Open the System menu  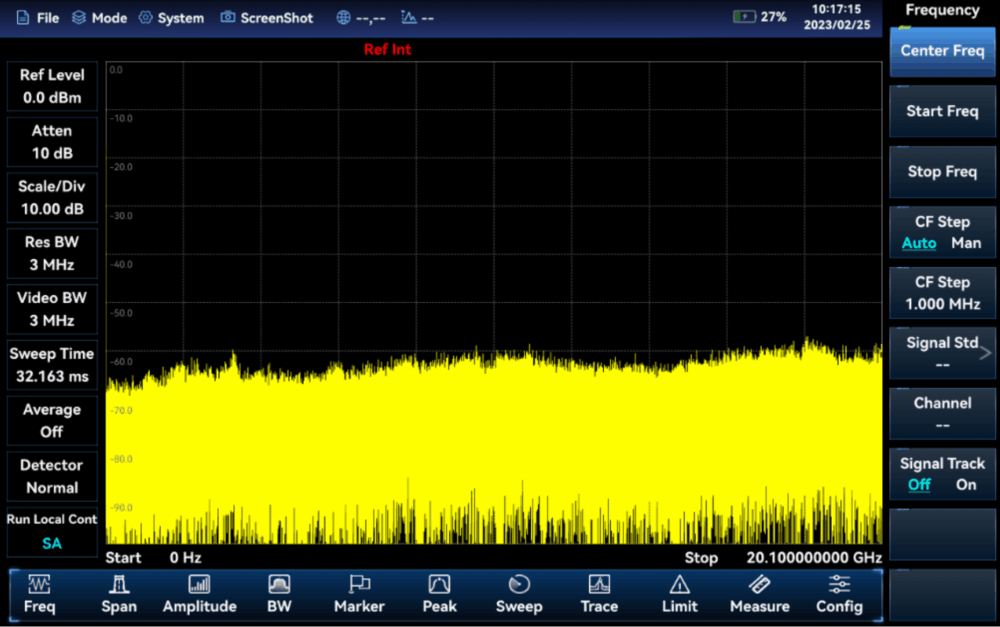[171, 18]
